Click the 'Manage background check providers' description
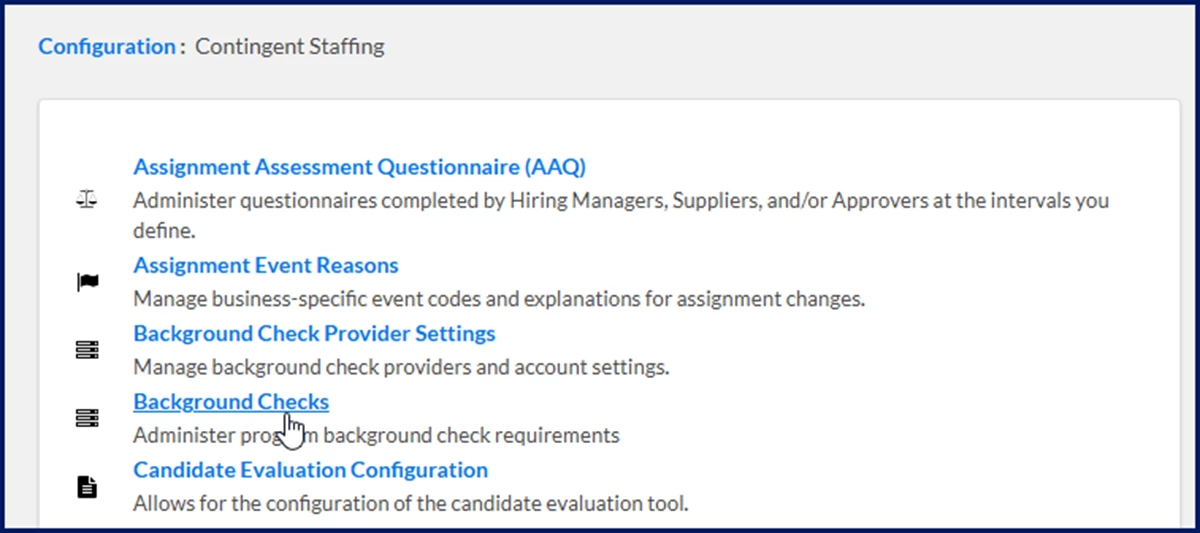The image size is (1200, 533). pos(400,366)
